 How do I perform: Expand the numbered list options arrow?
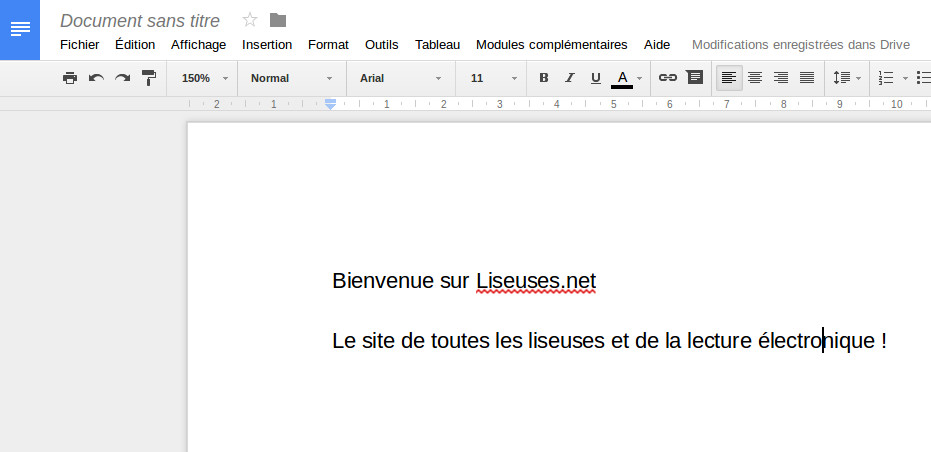(905, 78)
